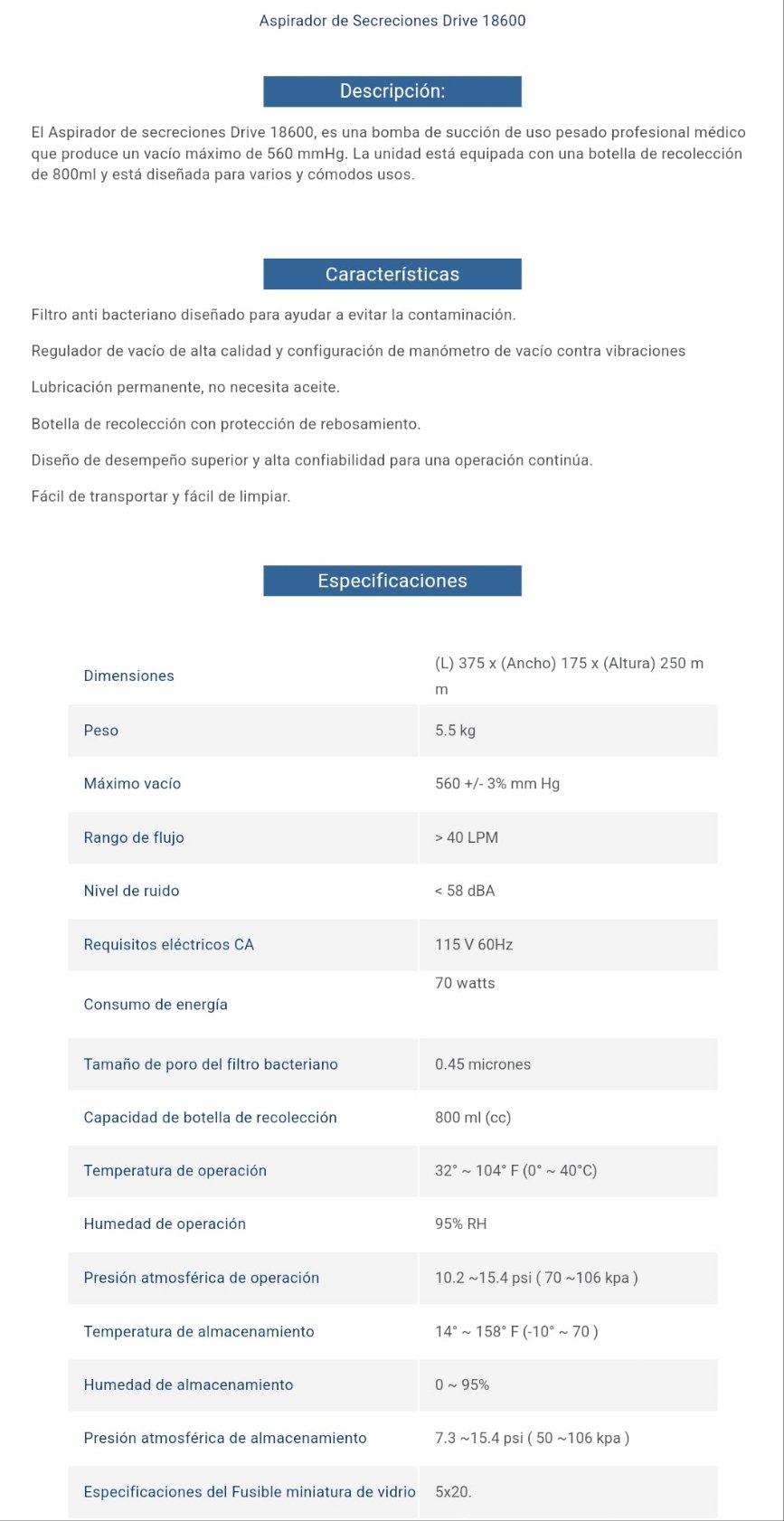
Task: Click the 70 watts value
Action: tap(465, 983)
